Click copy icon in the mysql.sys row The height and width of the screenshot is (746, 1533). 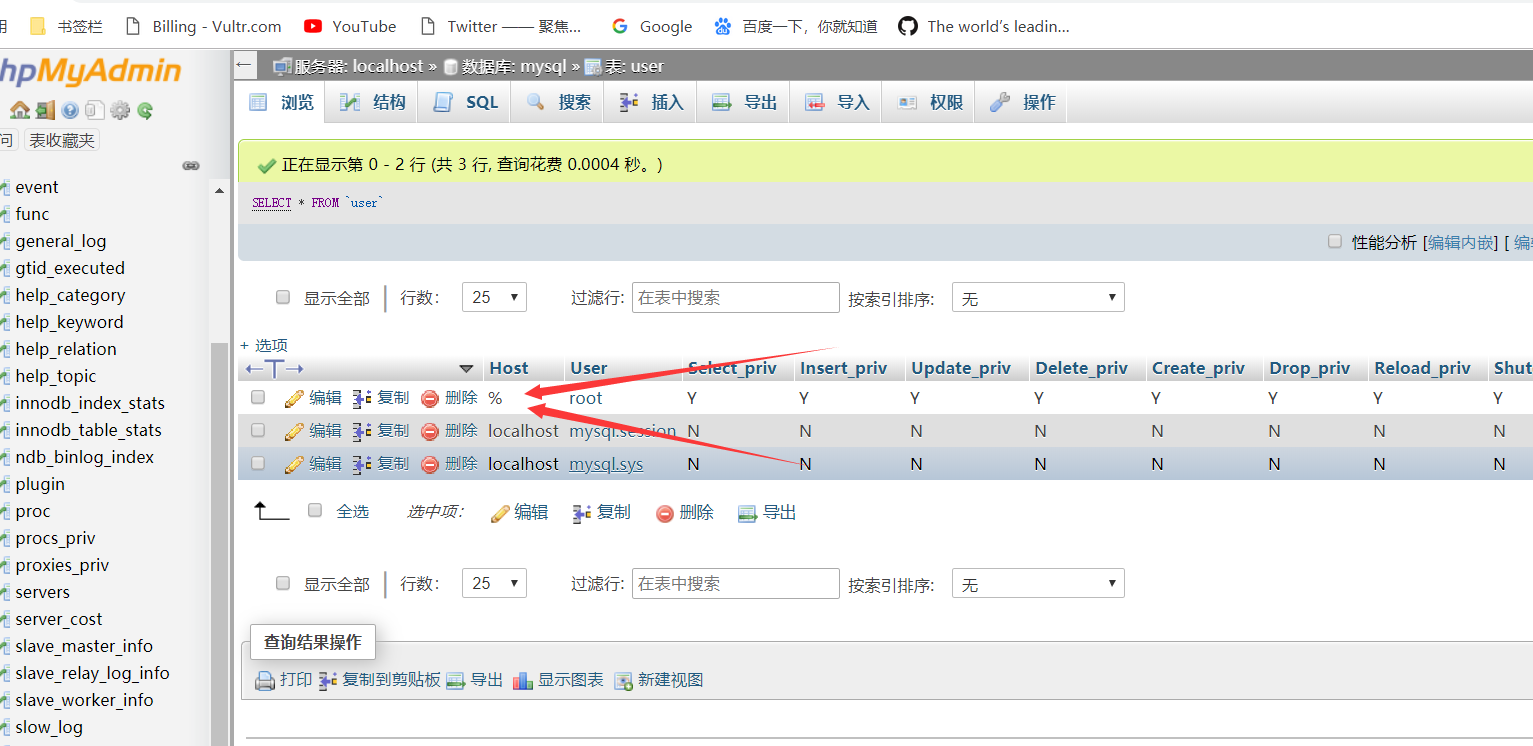(362, 464)
